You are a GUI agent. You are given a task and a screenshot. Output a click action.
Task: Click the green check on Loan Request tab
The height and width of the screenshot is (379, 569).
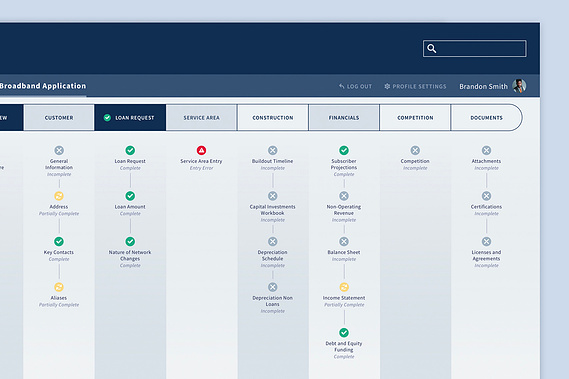pyautogui.click(x=107, y=118)
